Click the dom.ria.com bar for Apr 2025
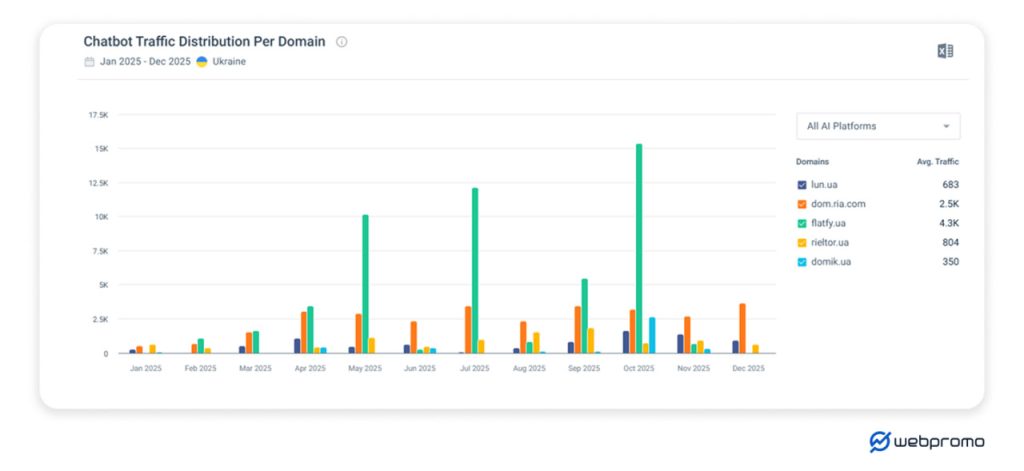The image size is (1024, 471). coord(304,333)
